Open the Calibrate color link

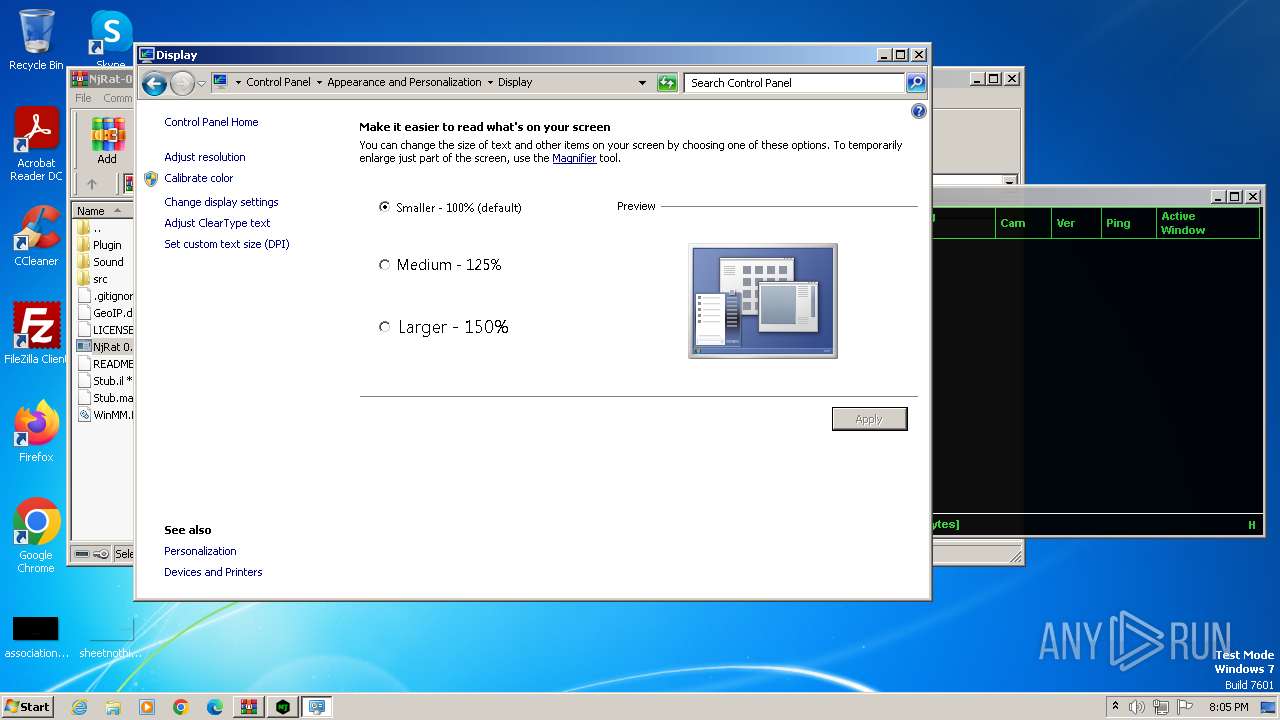[x=199, y=178]
